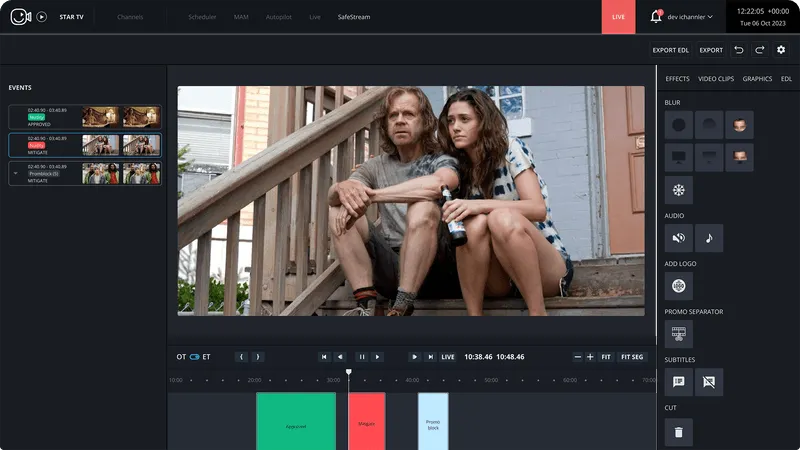Insert a promo separator

pos(679,334)
